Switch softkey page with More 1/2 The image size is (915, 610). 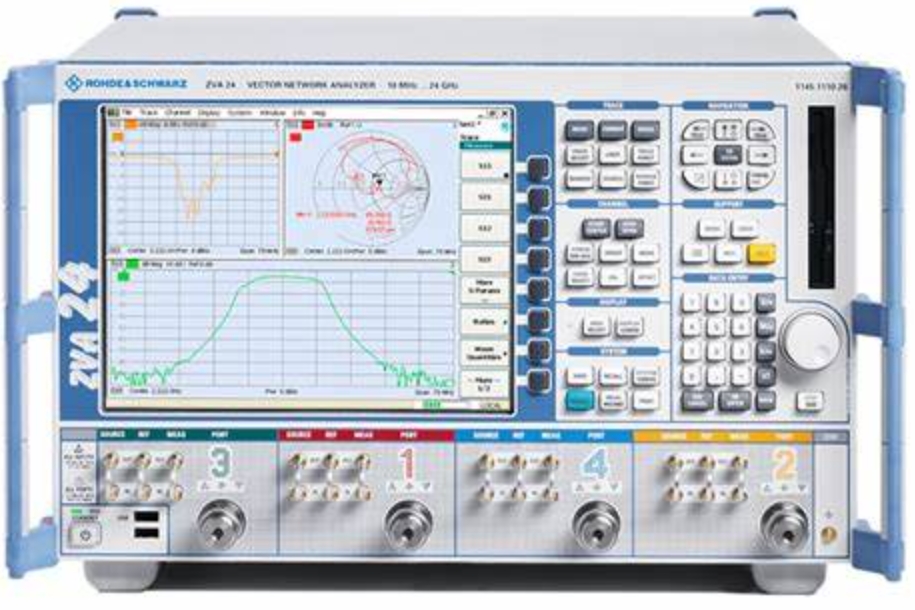coord(484,384)
